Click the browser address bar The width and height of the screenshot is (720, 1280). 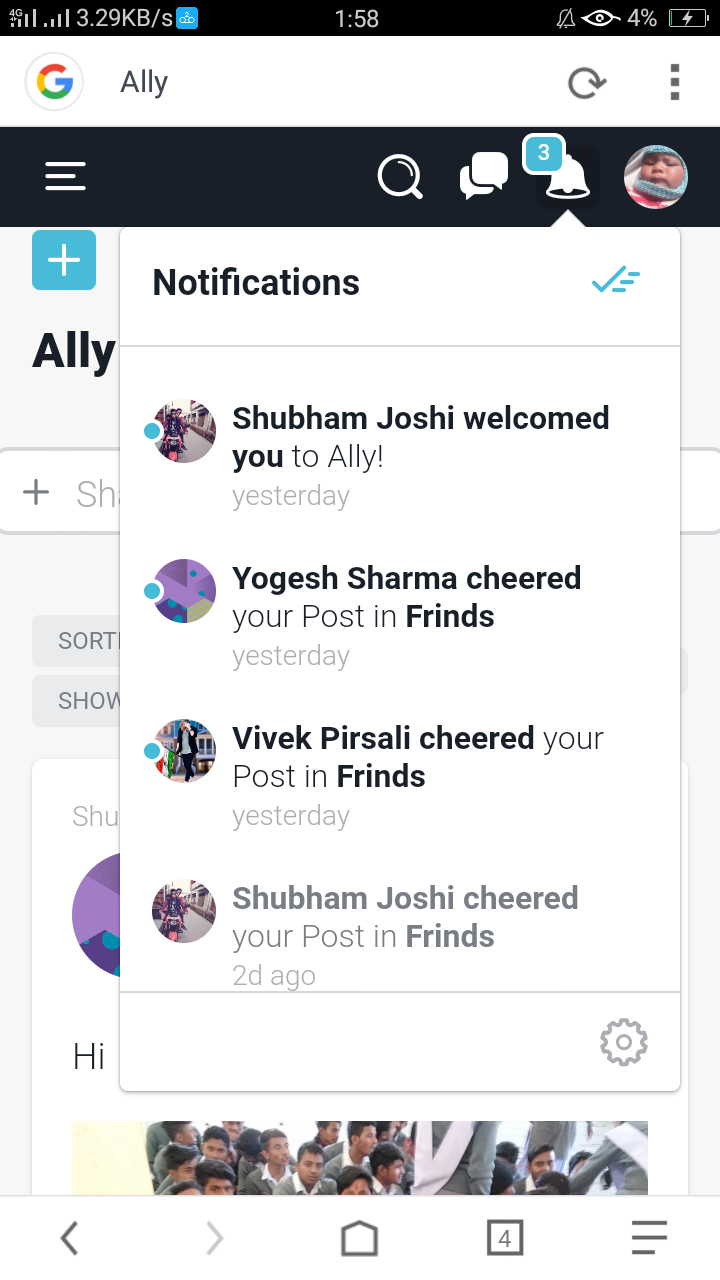coord(320,82)
